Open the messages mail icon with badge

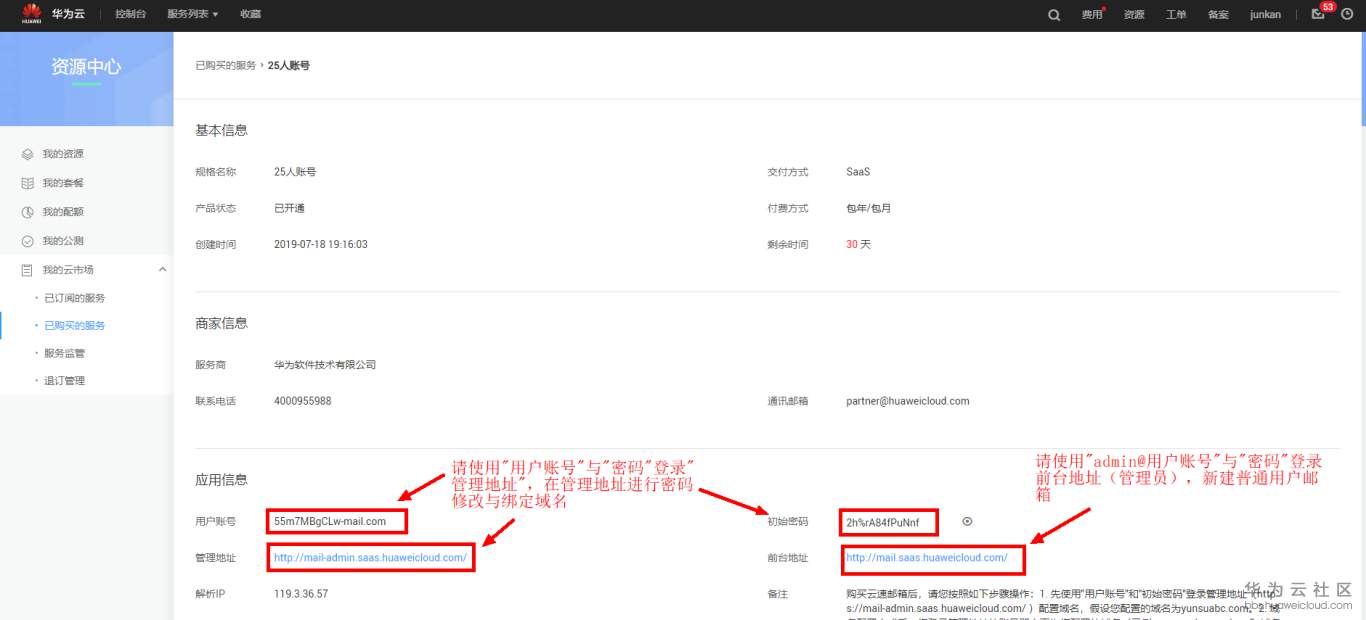[x=1318, y=14]
